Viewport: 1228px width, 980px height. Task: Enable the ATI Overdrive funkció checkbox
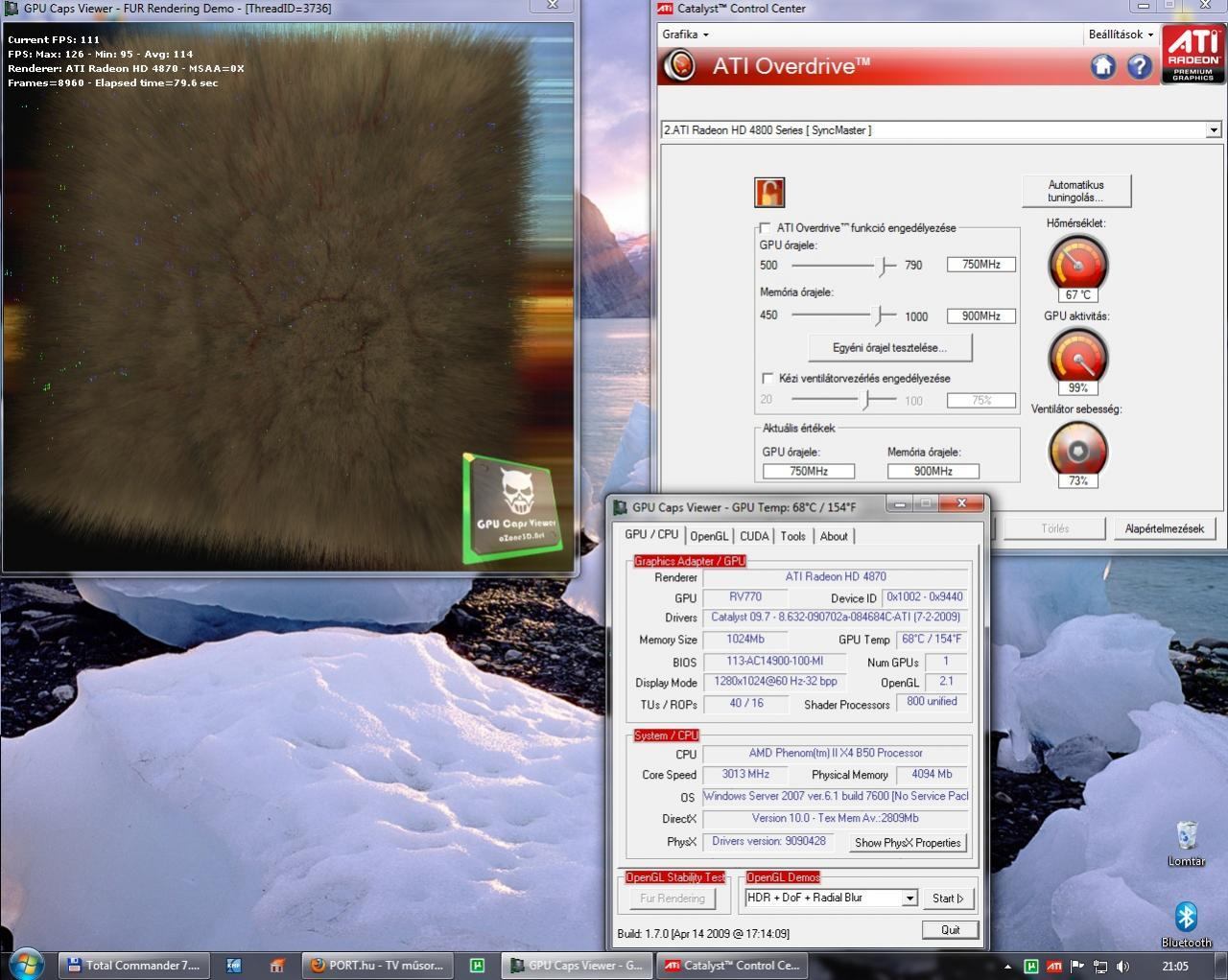coord(765,228)
